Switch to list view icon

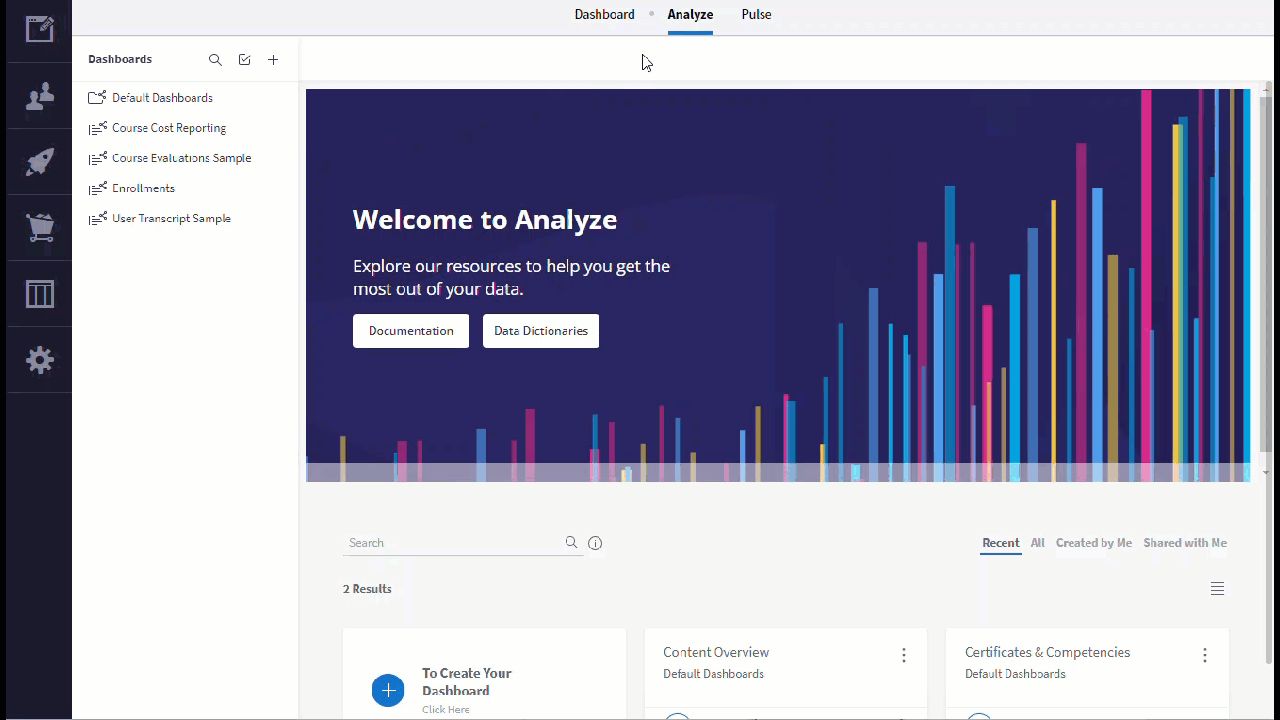(x=1217, y=589)
